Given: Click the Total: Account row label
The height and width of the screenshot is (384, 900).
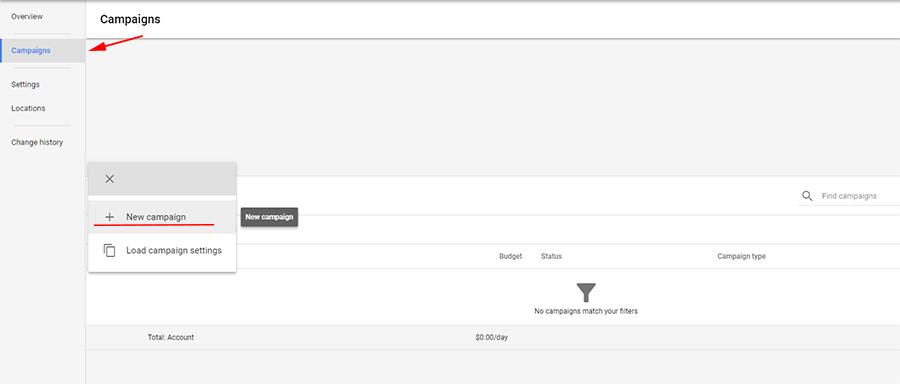Looking at the screenshot, I should click(x=170, y=337).
